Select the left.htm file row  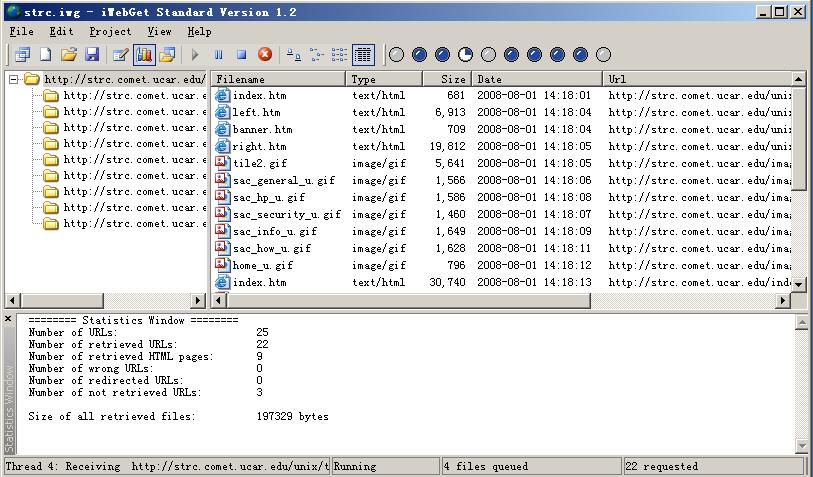click(x=502, y=113)
